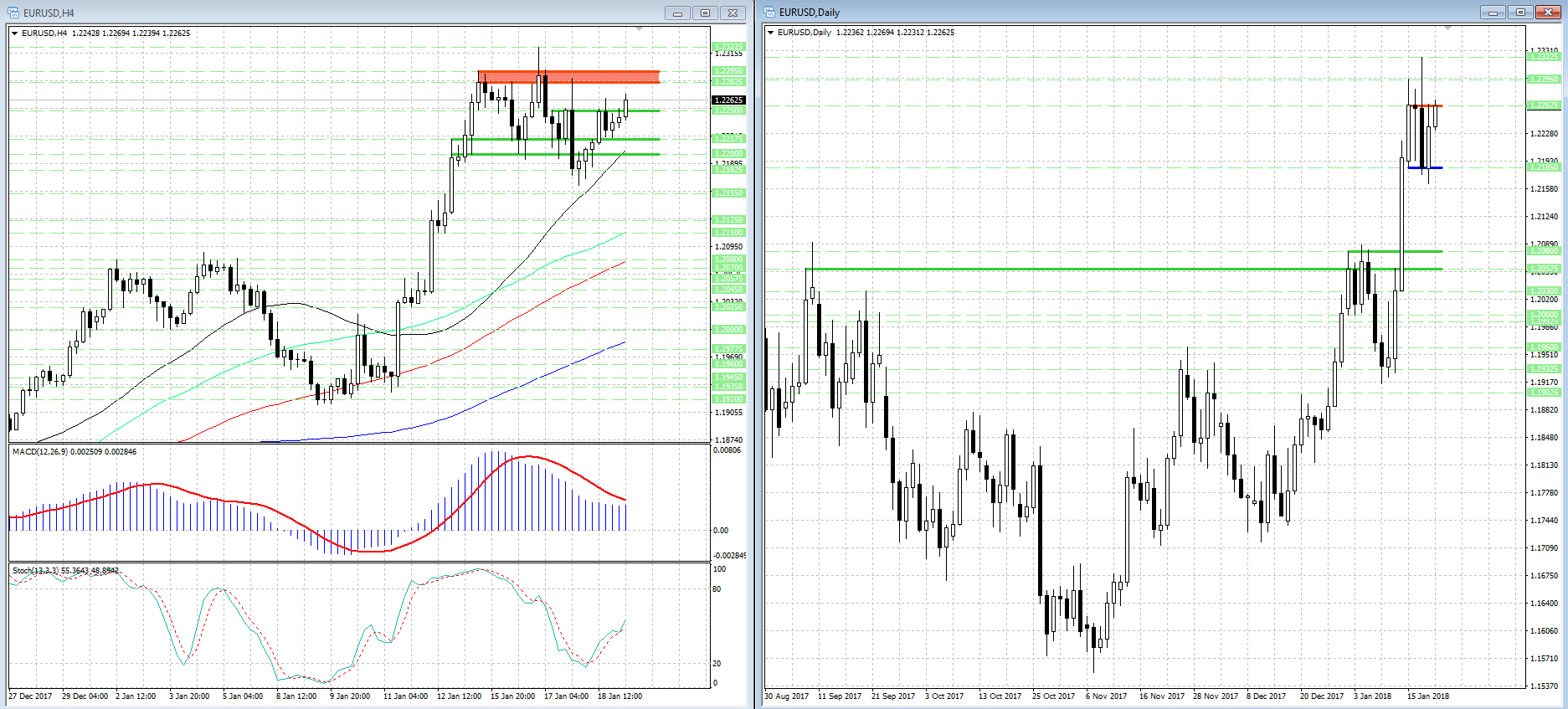Click the MACD(12,26,9) indicator label
This screenshot has height=709, width=1568.
pyautogui.click(x=75, y=452)
